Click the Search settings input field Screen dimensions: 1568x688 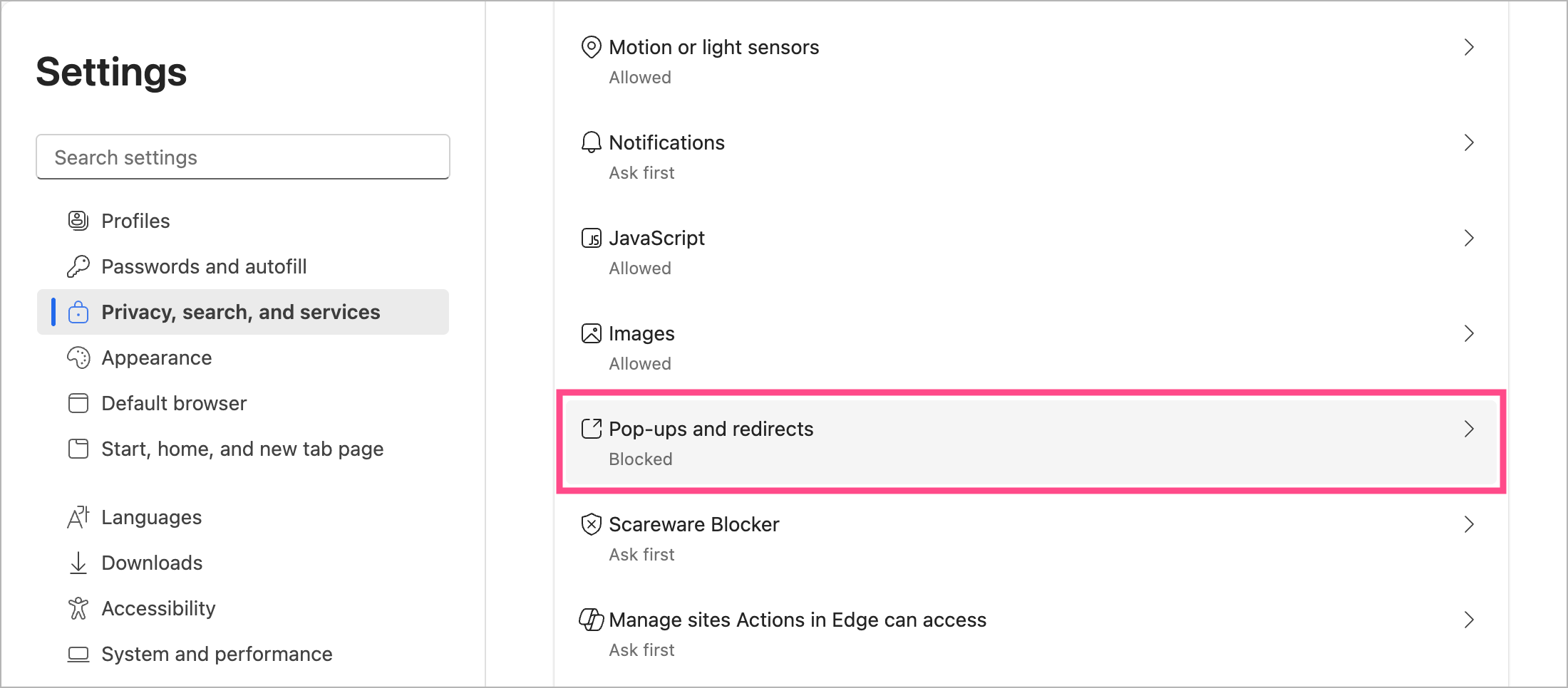pos(242,157)
